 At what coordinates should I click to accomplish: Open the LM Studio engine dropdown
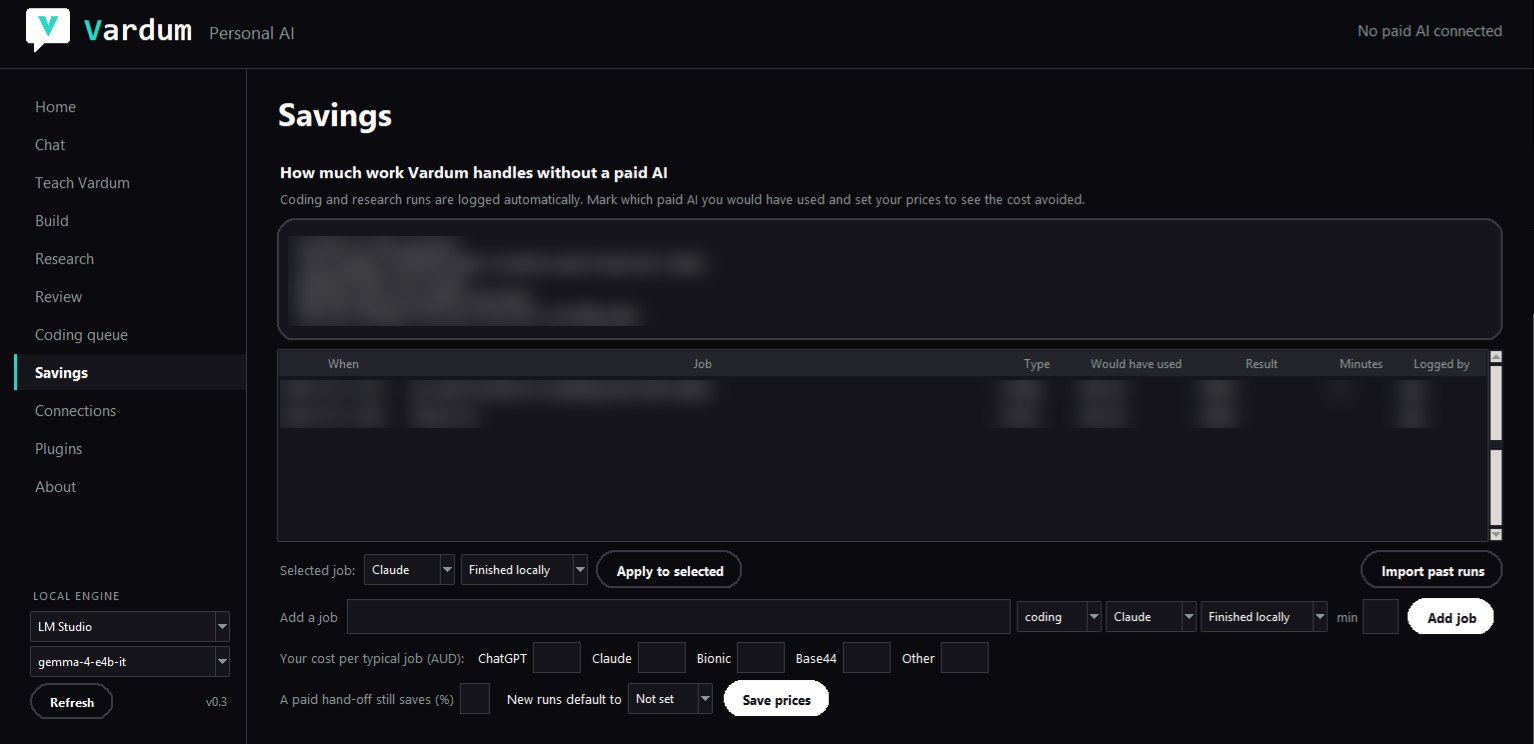[x=130, y=627]
